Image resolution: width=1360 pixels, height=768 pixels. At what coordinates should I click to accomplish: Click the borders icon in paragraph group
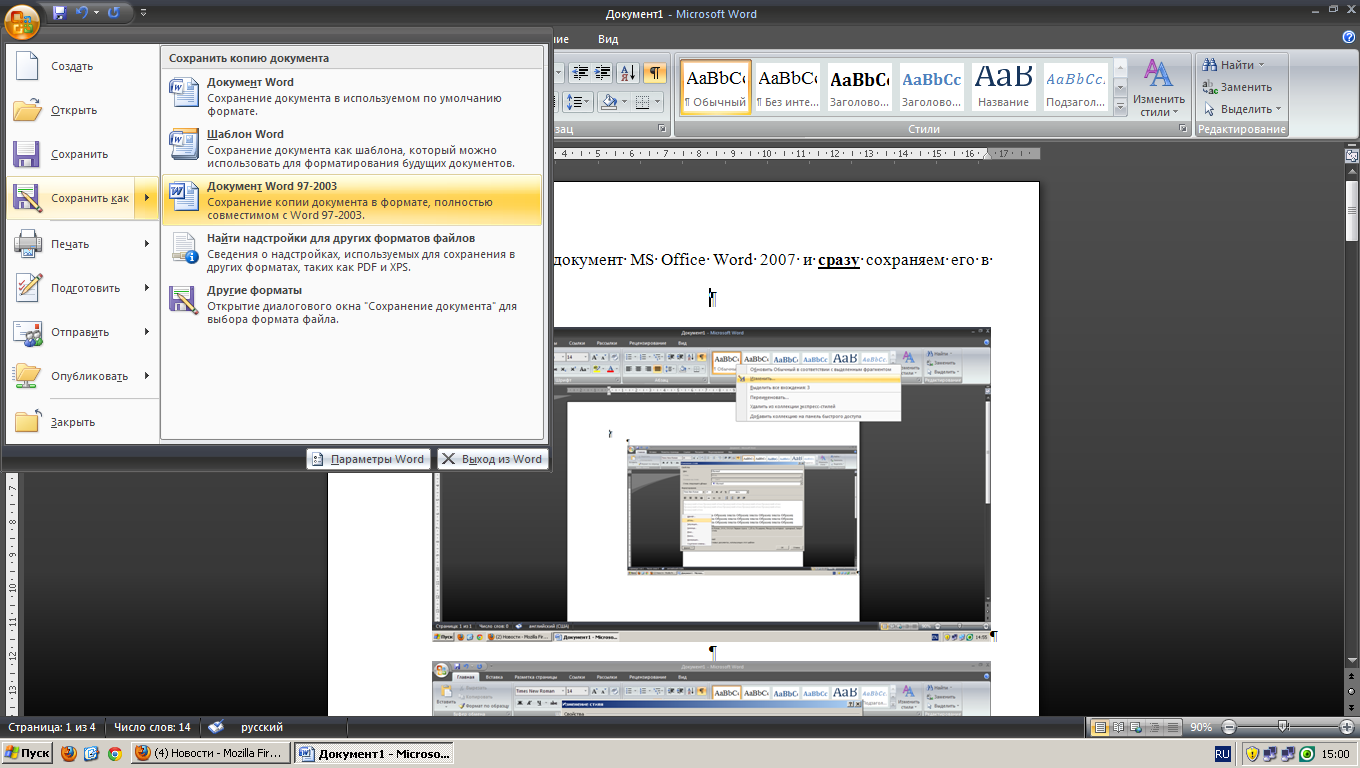tap(642, 102)
